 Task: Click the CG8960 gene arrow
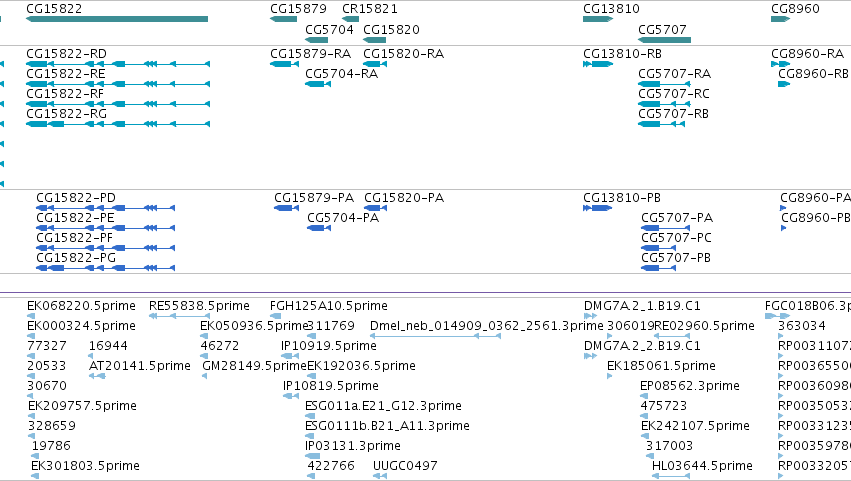point(780,19)
